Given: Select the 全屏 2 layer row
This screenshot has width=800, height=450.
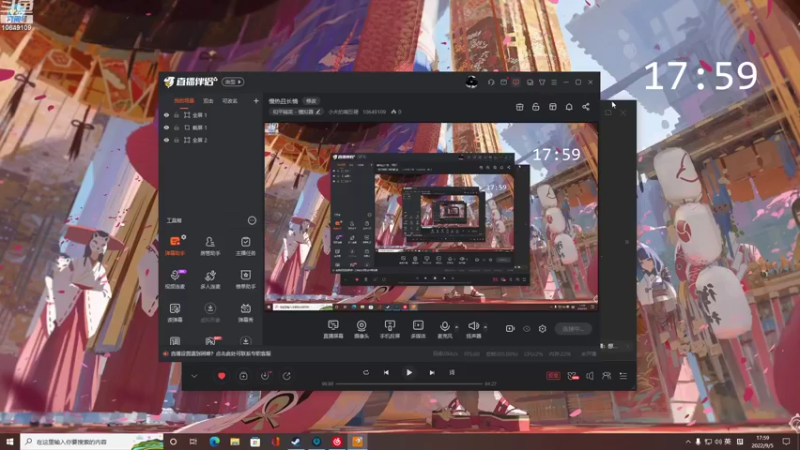Looking at the screenshot, I should [x=211, y=140].
